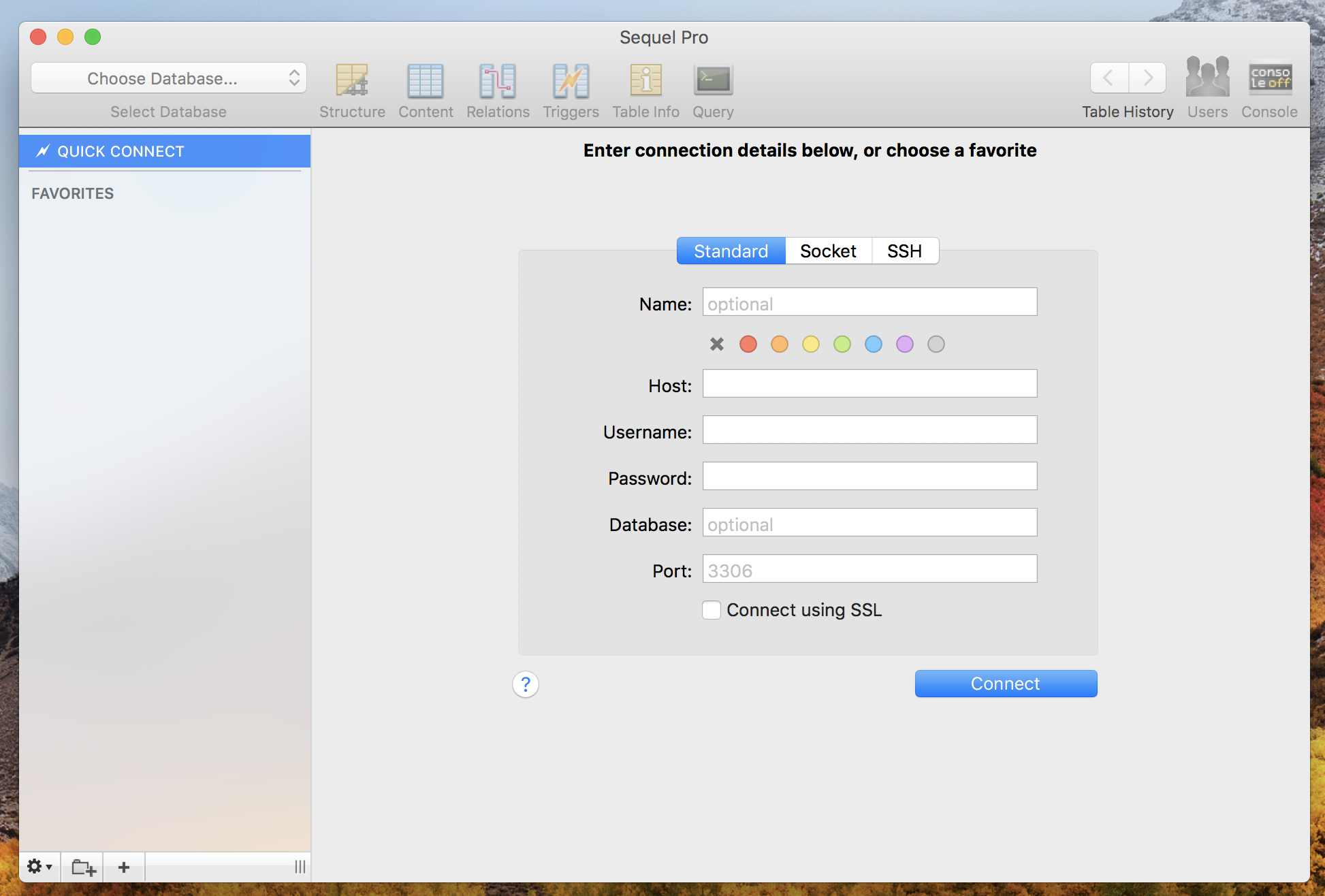This screenshot has height=896, width=1325.
Task: Show the Console log icon
Action: 1269,78
